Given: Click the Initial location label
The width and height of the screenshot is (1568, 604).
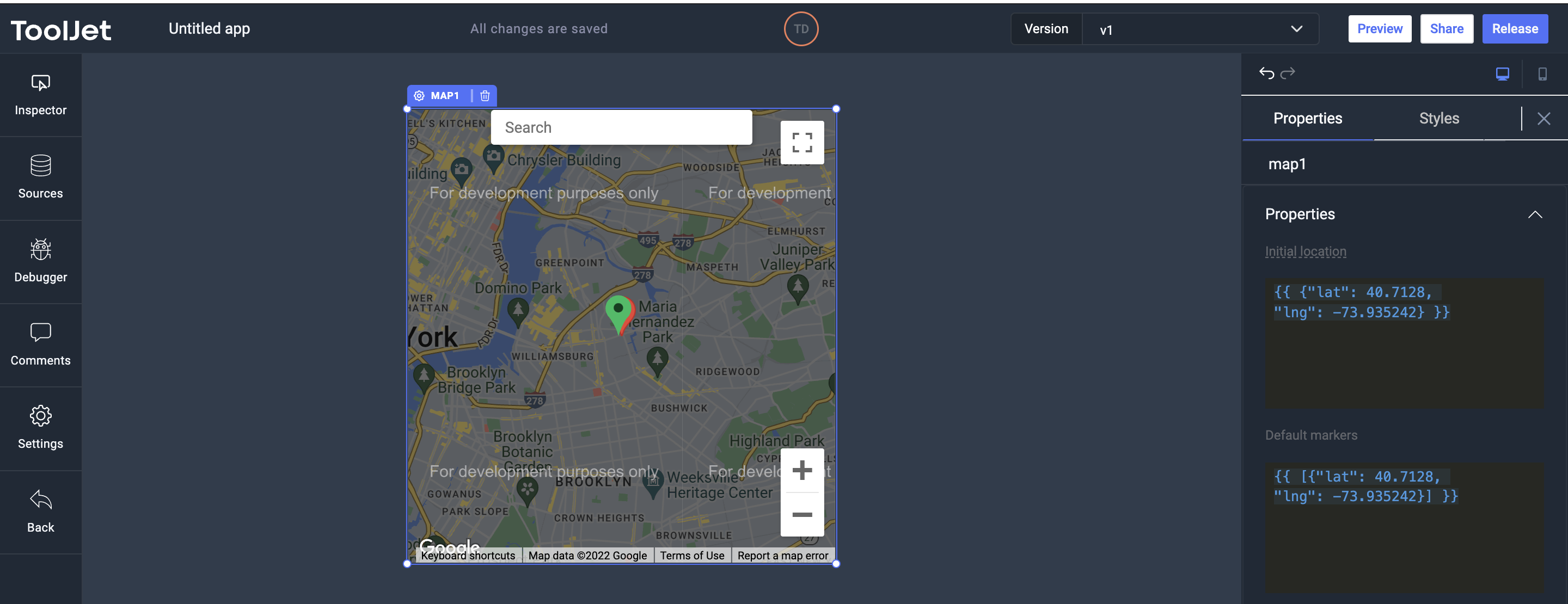Looking at the screenshot, I should [x=1305, y=251].
